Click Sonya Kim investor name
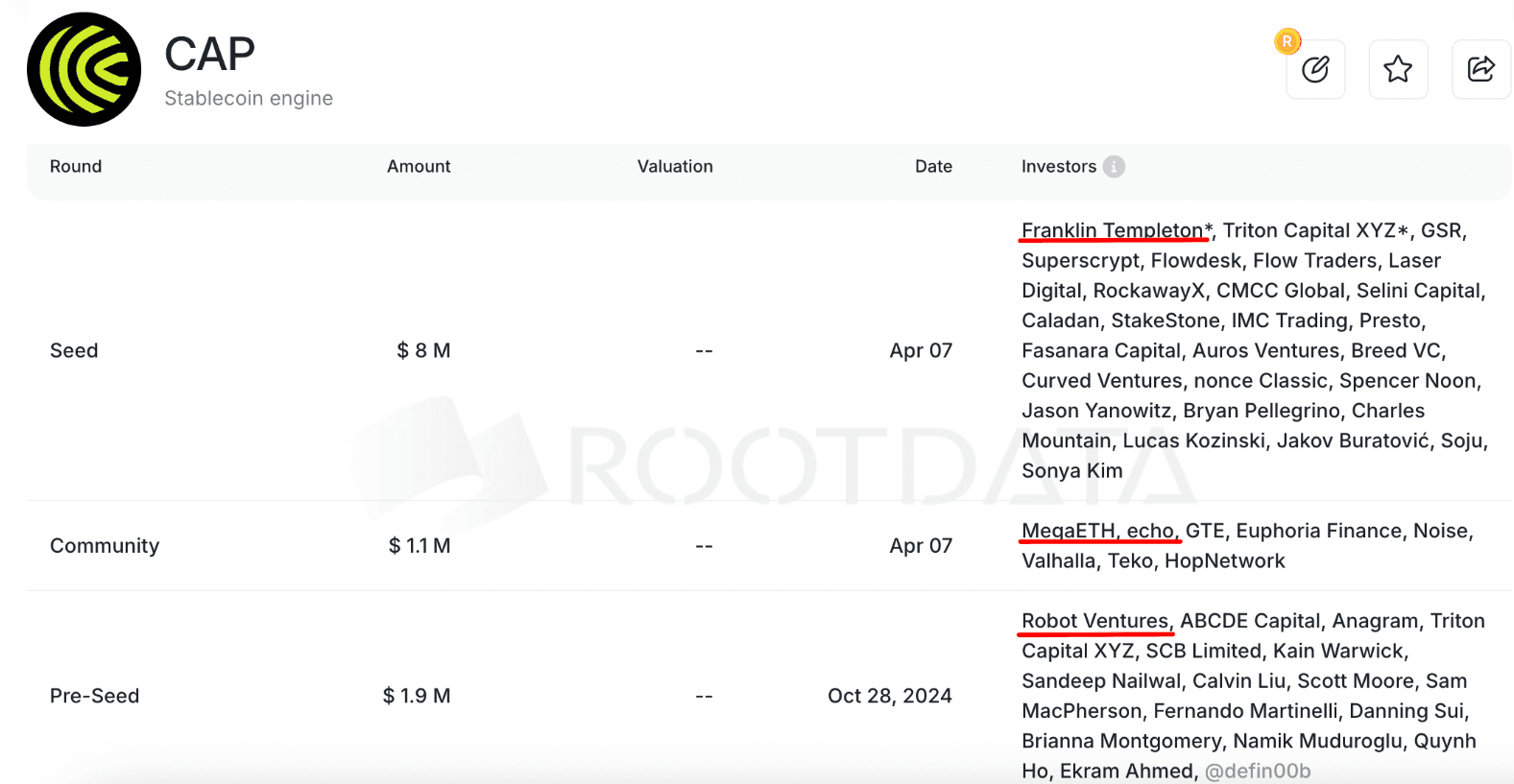 point(1071,470)
